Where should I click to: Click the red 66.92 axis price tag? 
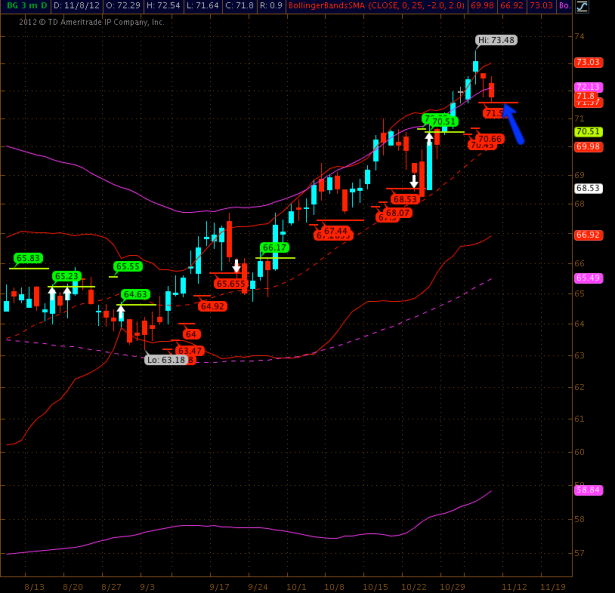point(587,235)
